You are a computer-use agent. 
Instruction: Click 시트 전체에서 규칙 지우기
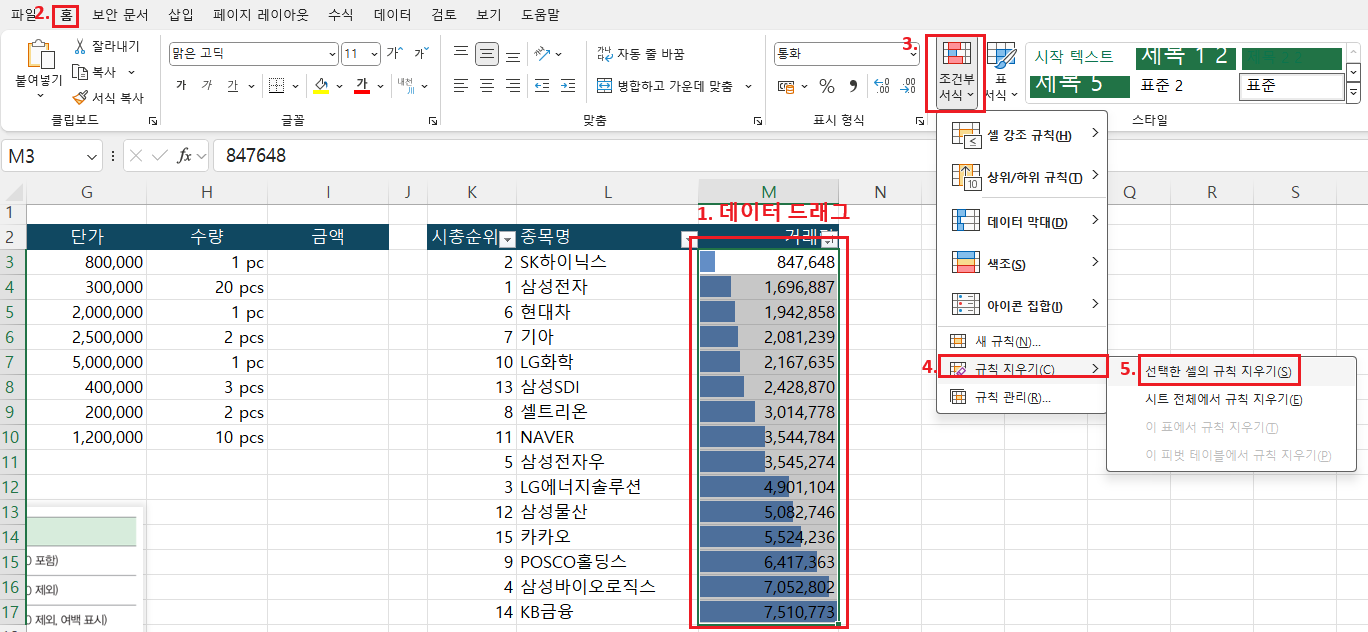tap(1223, 399)
